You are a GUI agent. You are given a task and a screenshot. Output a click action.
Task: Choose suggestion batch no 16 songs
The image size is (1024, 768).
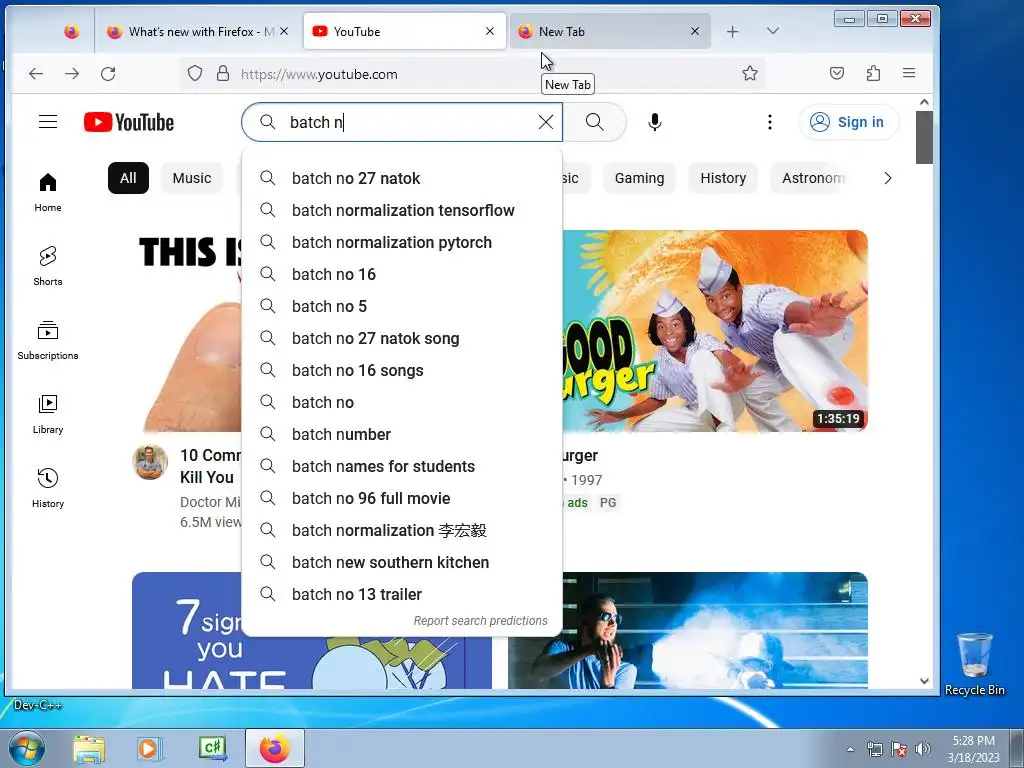[x=402, y=370]
